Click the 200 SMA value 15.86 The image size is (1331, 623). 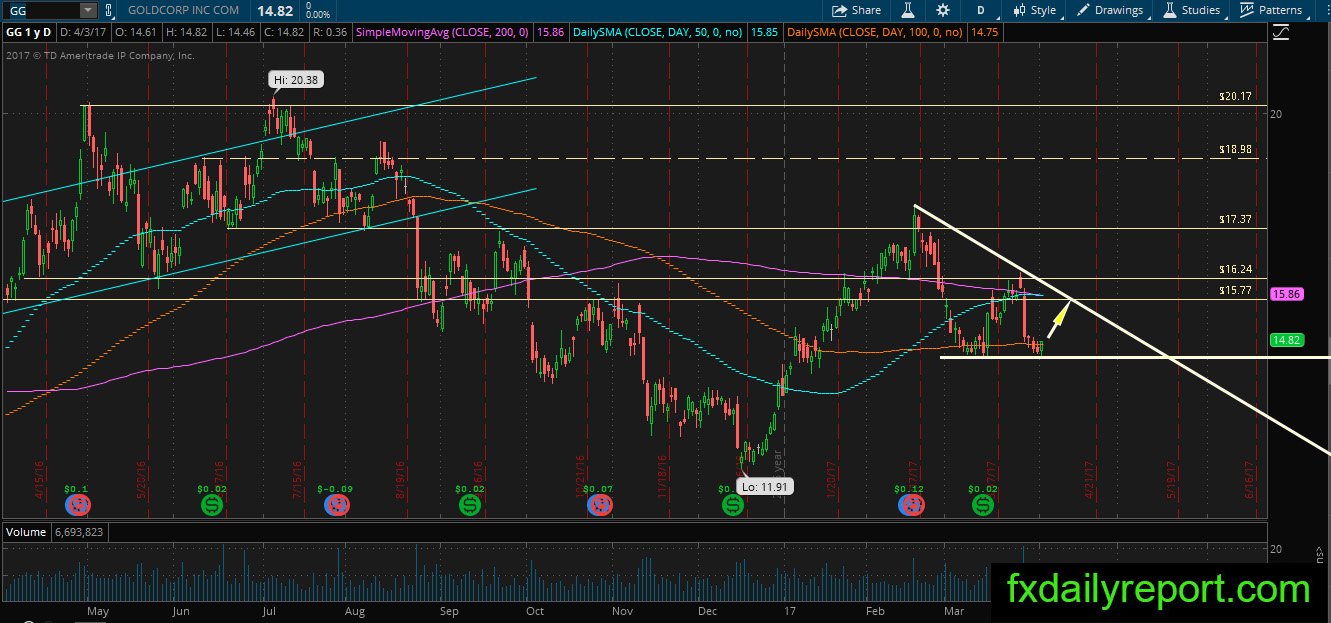[x=550, y=32]
